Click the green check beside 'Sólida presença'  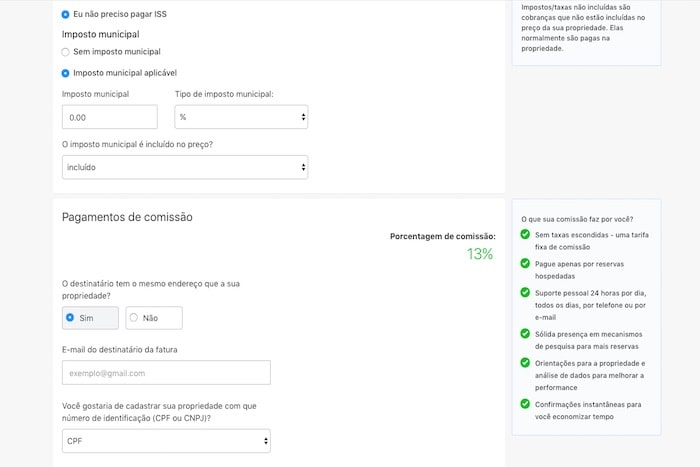525,334
